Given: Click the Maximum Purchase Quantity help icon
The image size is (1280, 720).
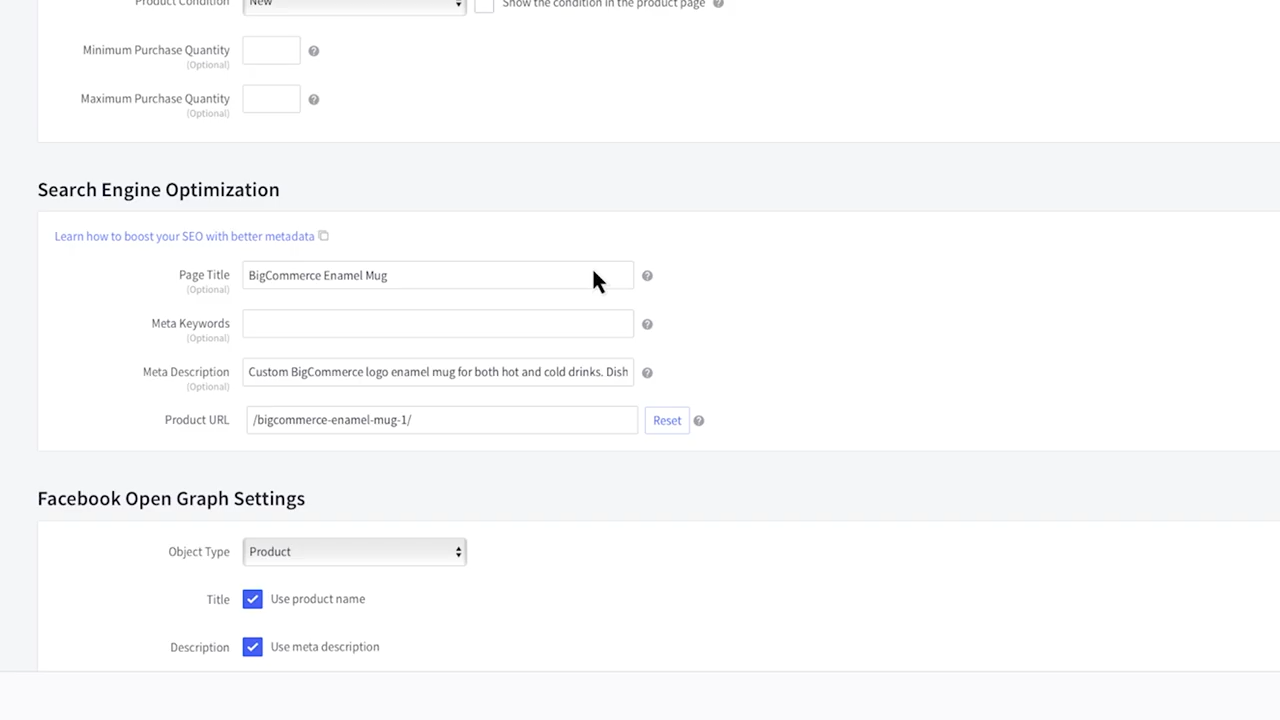Looking at the screenshot, I should 313,99.
